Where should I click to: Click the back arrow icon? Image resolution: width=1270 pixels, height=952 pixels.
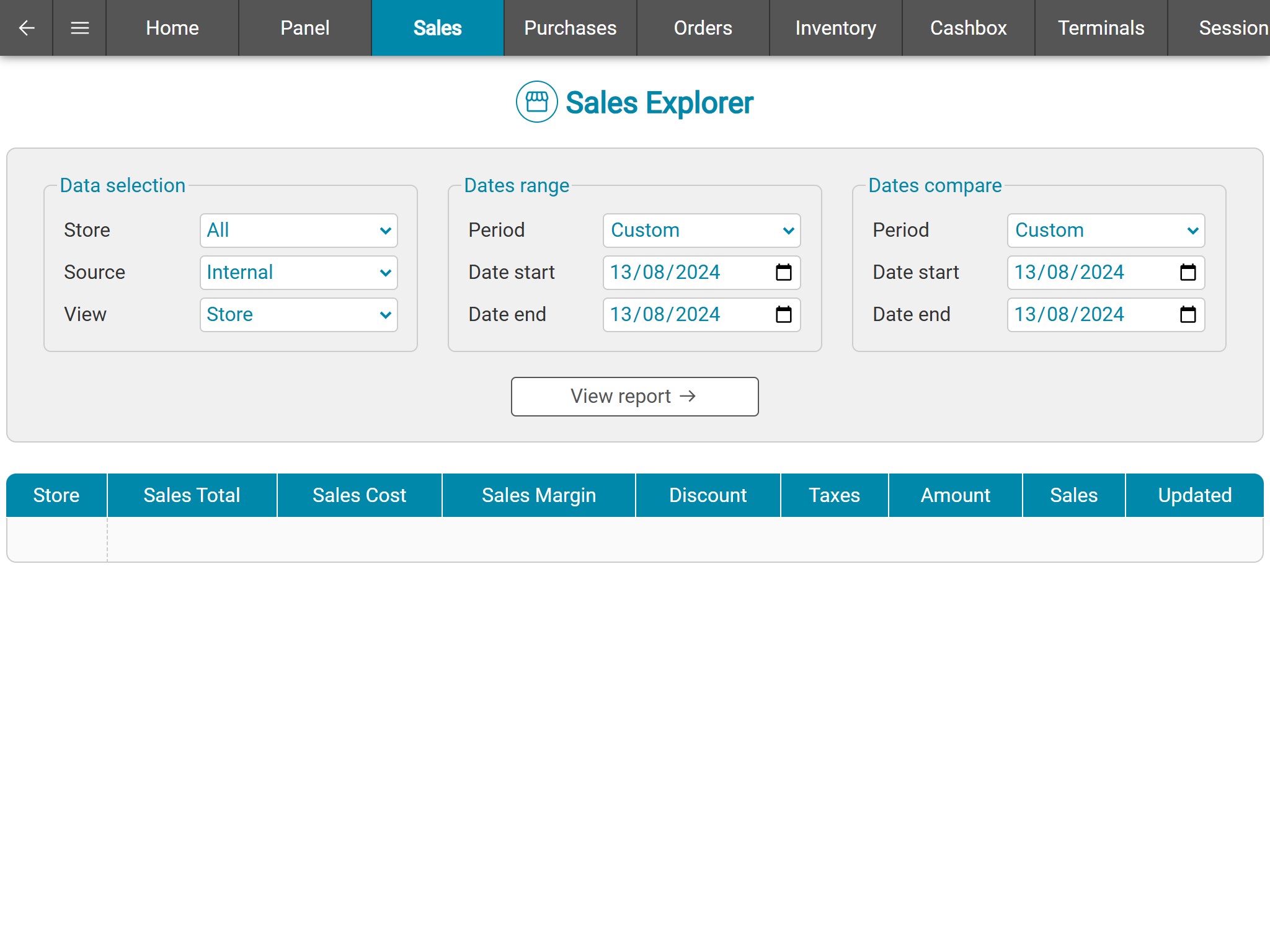coord(26,28)
